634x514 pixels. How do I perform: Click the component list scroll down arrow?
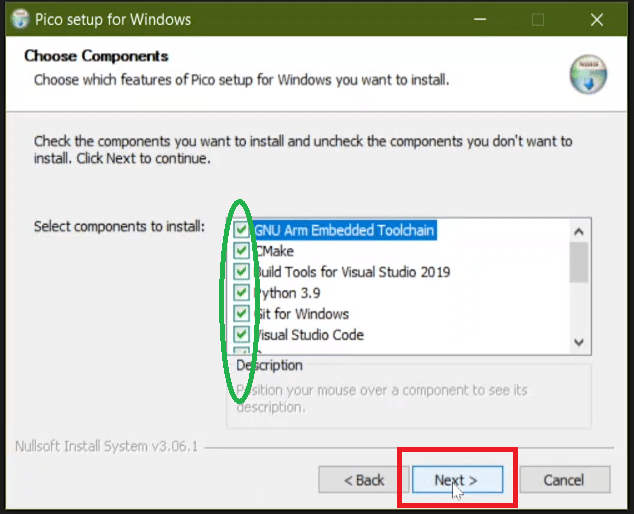coord(579,343)
